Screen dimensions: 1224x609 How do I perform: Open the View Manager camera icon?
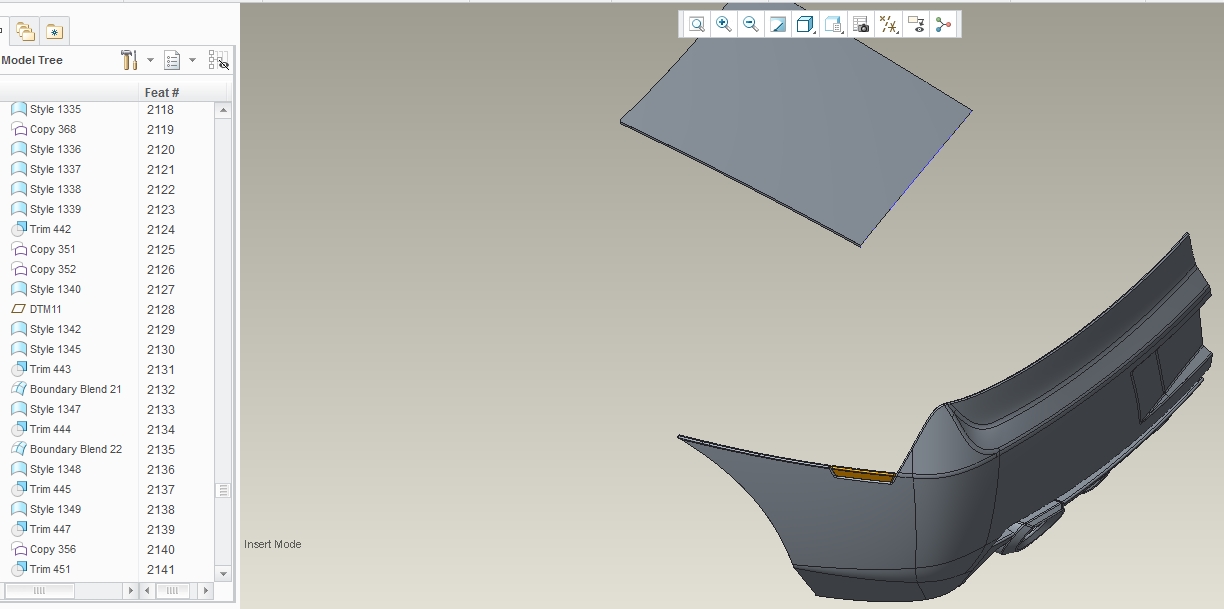[861, 24]
